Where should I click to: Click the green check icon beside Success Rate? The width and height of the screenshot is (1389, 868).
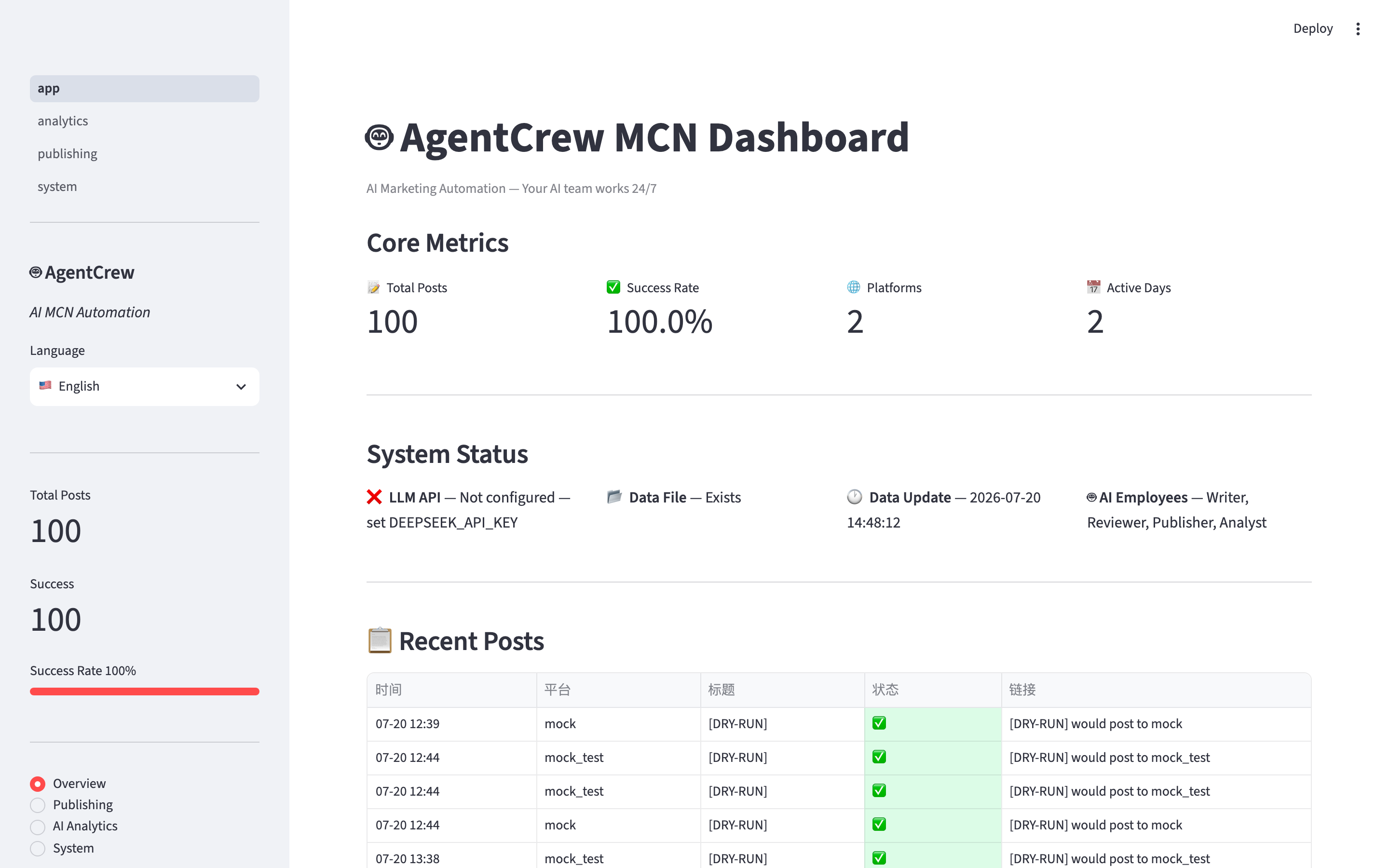613,287
